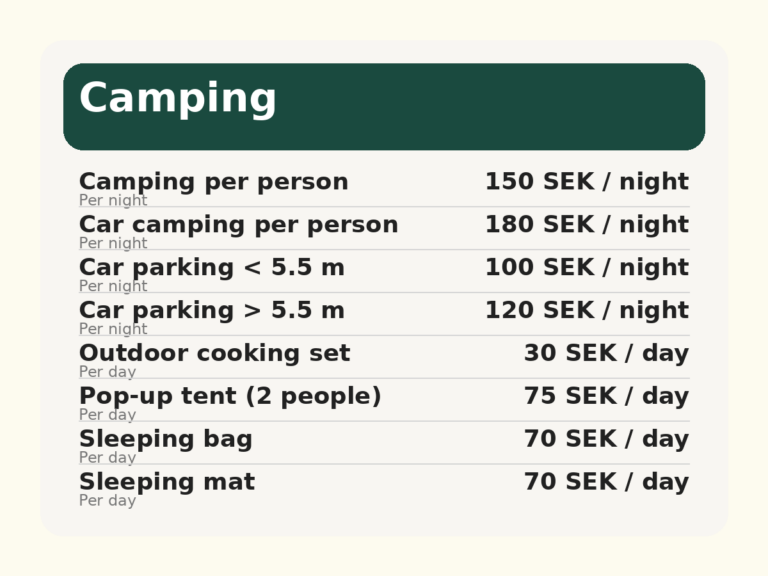This screenshot has height=576, width=768.
Task: Select the Pop-up tent (2 people) item
Action: (x=230, y=397)
